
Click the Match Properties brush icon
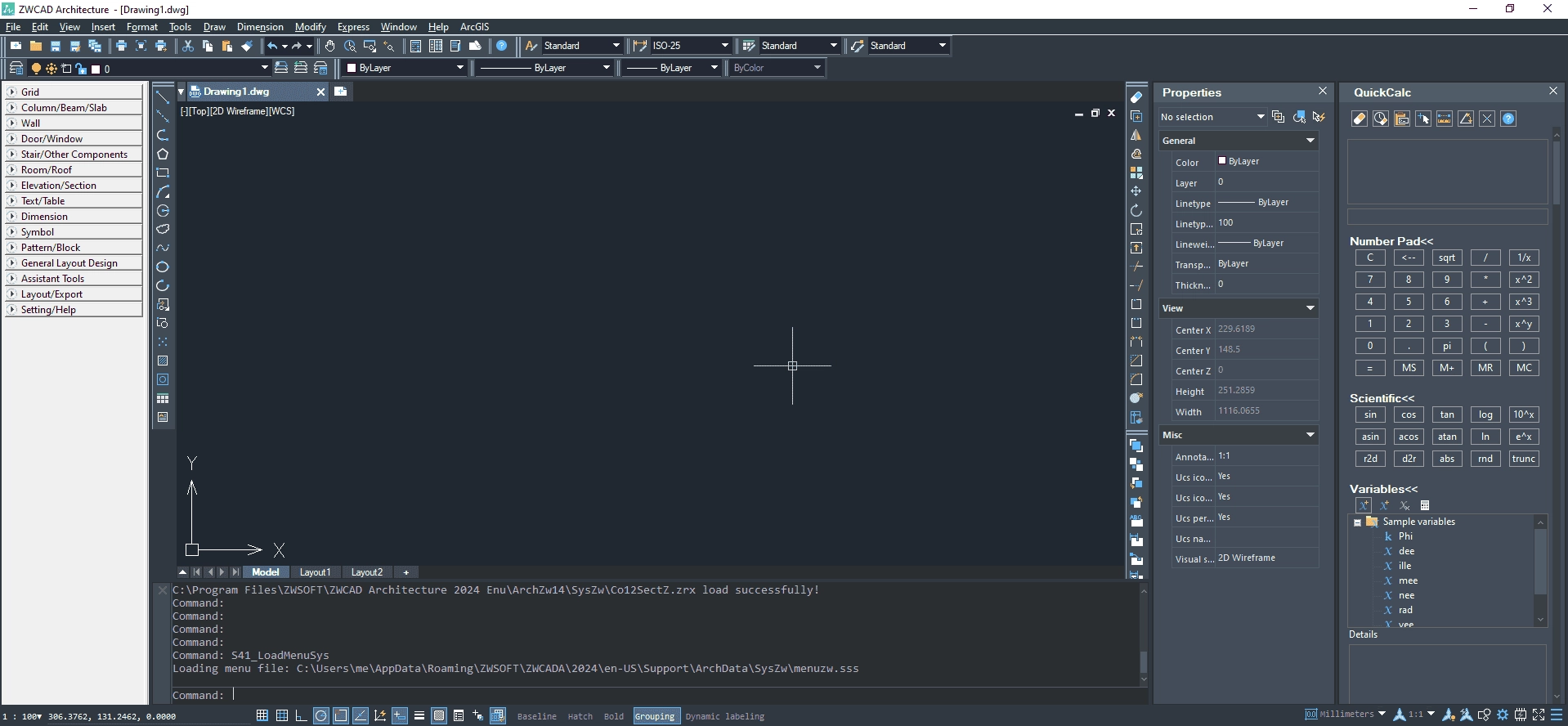pyautogui.click(x=247, y=46)
